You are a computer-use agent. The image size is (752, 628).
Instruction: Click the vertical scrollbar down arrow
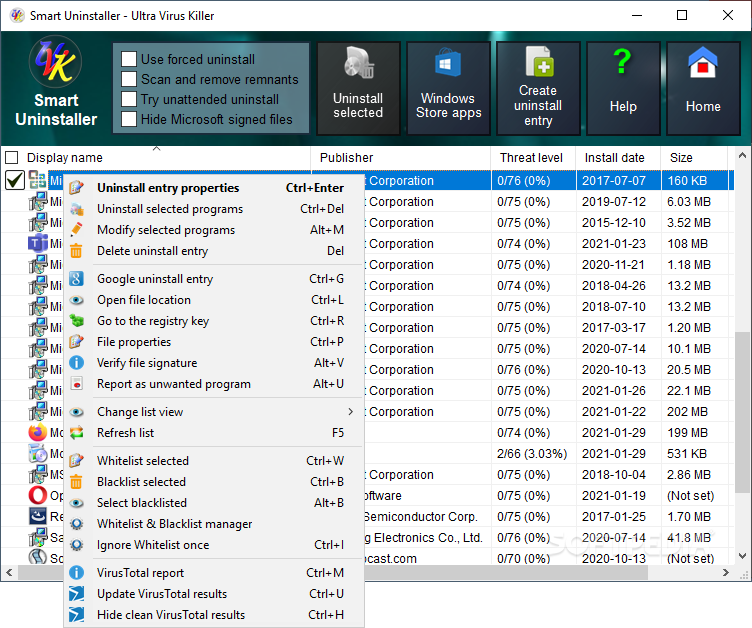click(742, 557)
